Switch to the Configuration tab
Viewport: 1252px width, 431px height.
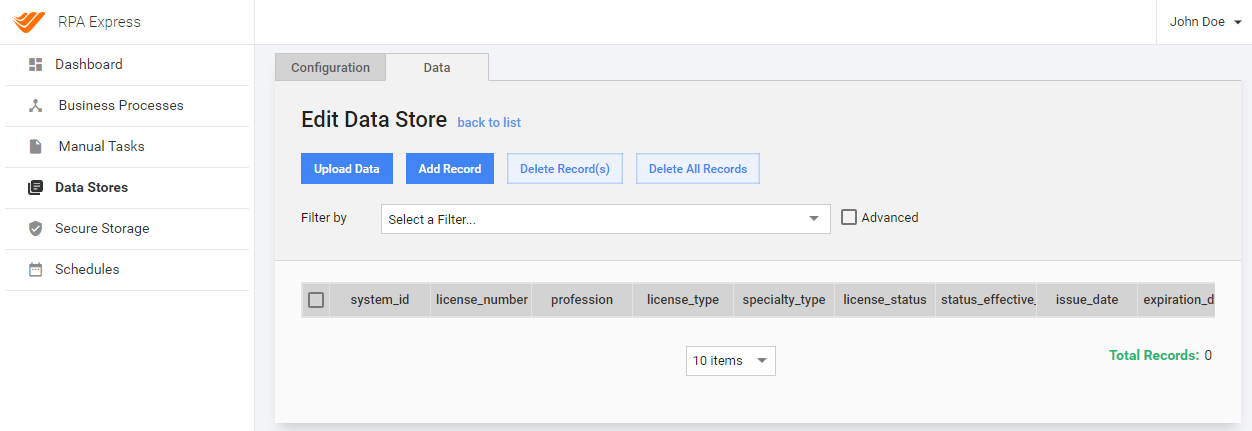pos(330,67)
